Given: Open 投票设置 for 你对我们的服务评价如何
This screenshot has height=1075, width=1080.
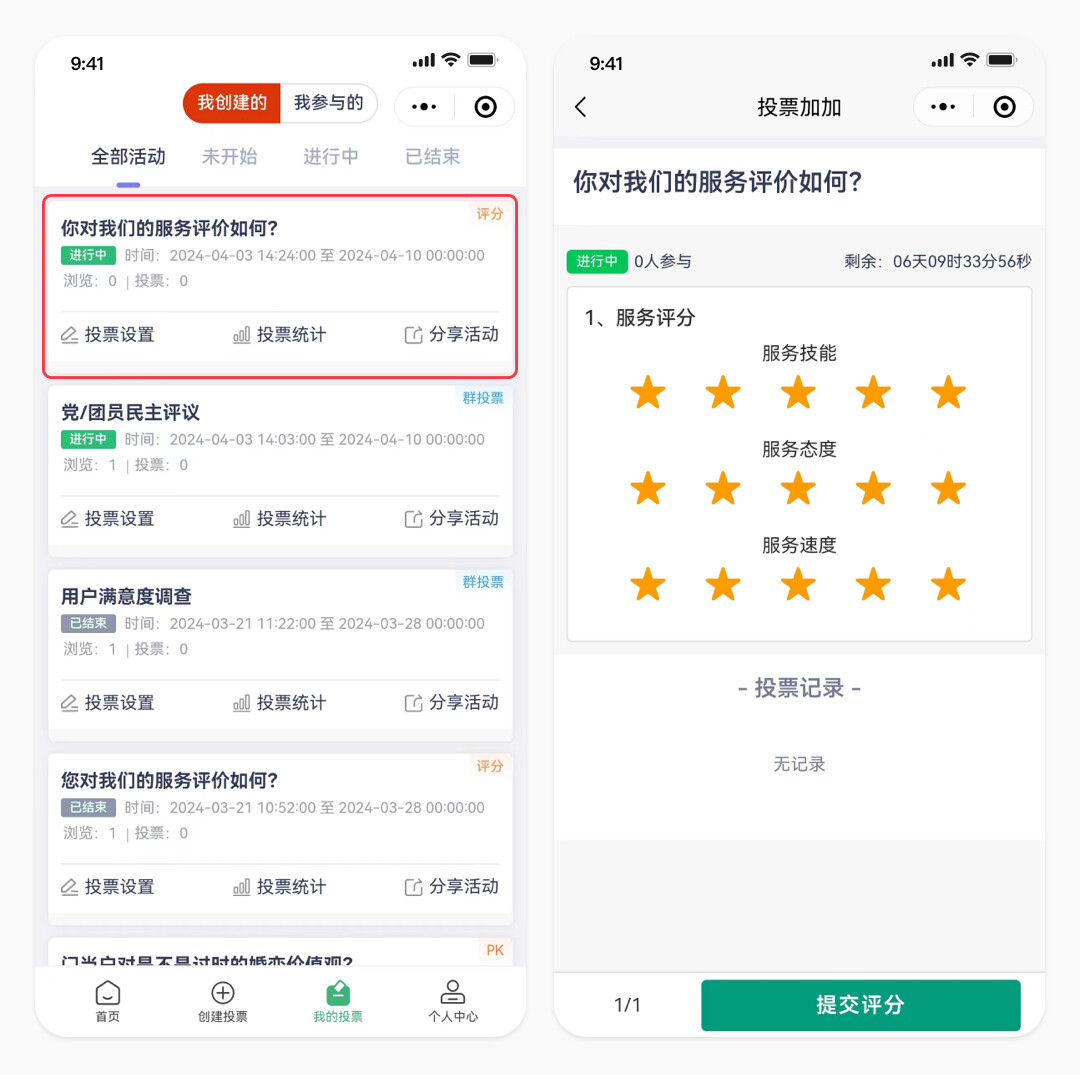Looking at the screenshot, I should (x=107, y=335).
